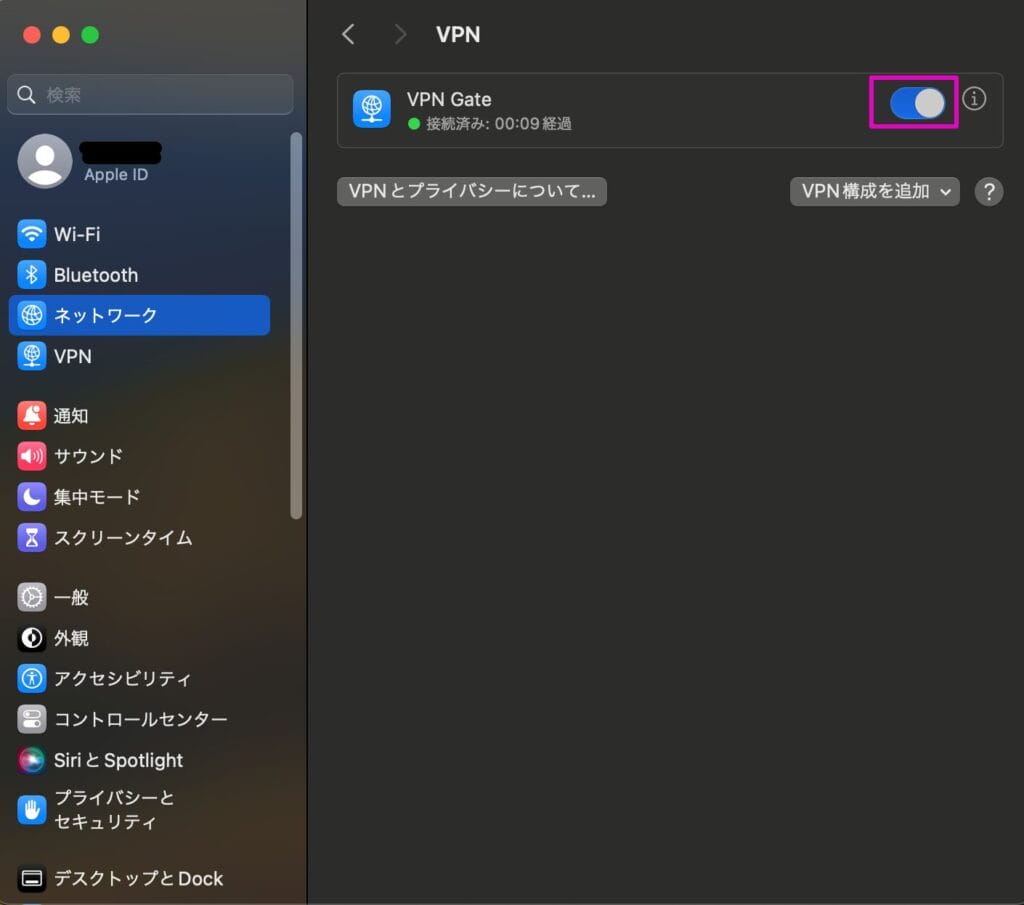The image size is (1024, 905).
Task: Click the 接続済み connection status text
Action: pos(498,123)
